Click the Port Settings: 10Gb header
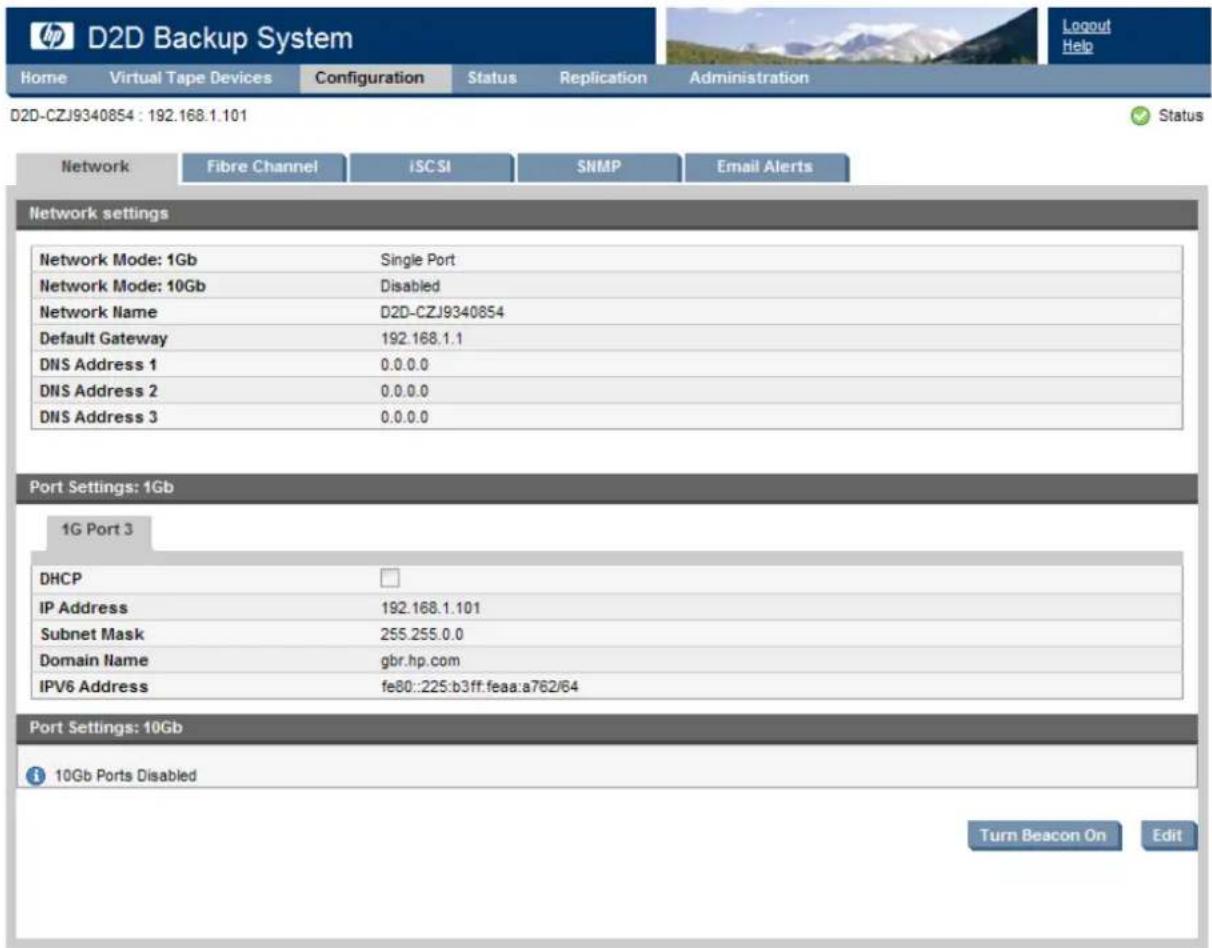 (x=606, y=728)
